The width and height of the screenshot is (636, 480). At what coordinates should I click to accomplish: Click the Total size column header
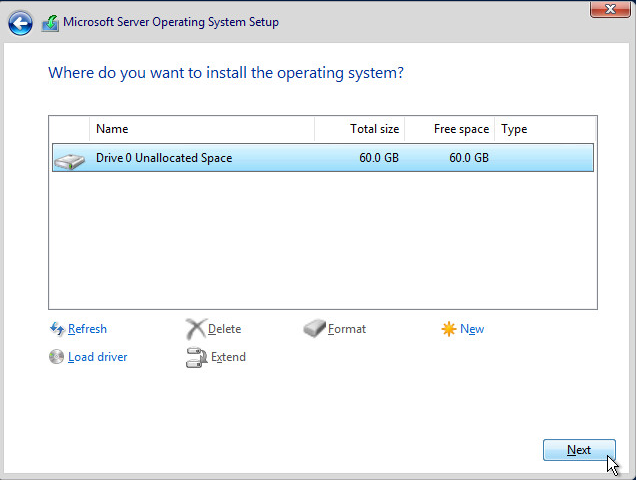[x=360, y=129]
